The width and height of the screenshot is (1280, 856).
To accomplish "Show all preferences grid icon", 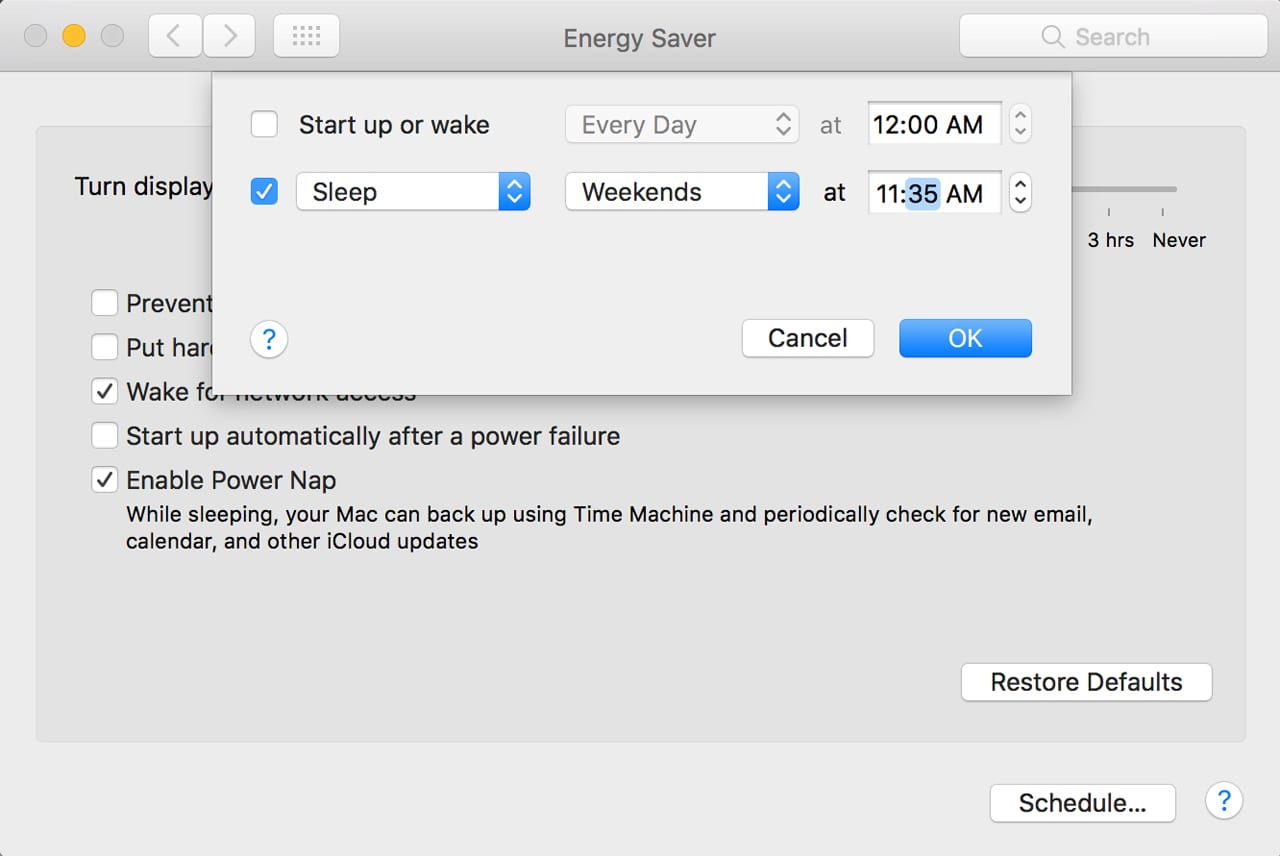I will tap(306, 37).
